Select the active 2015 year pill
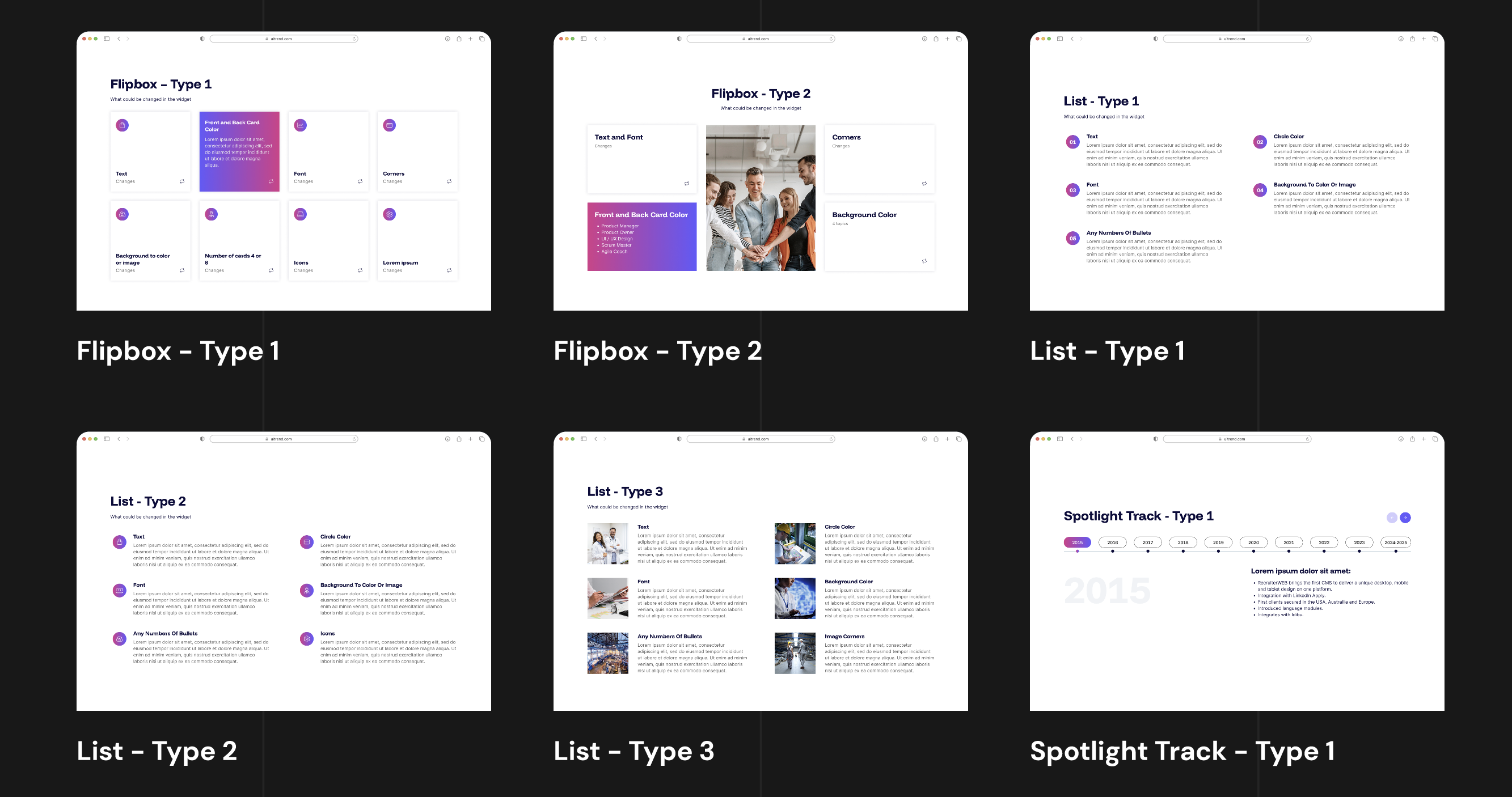 [x=1076, y=542]
